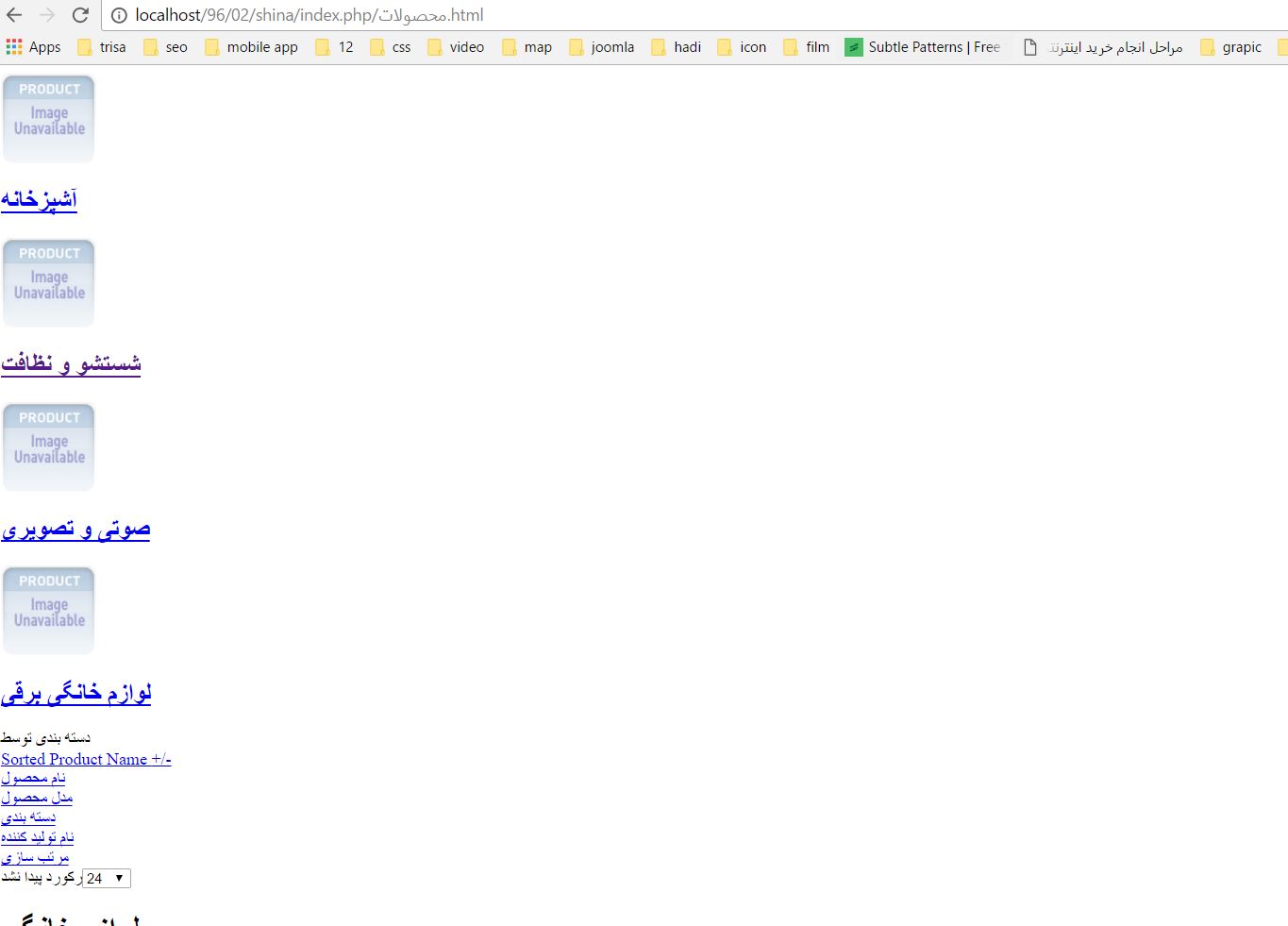The image size is (1288, 926).
Task: Click the Sorted Product Name +/- link
Action: click(x=86, y=759)
